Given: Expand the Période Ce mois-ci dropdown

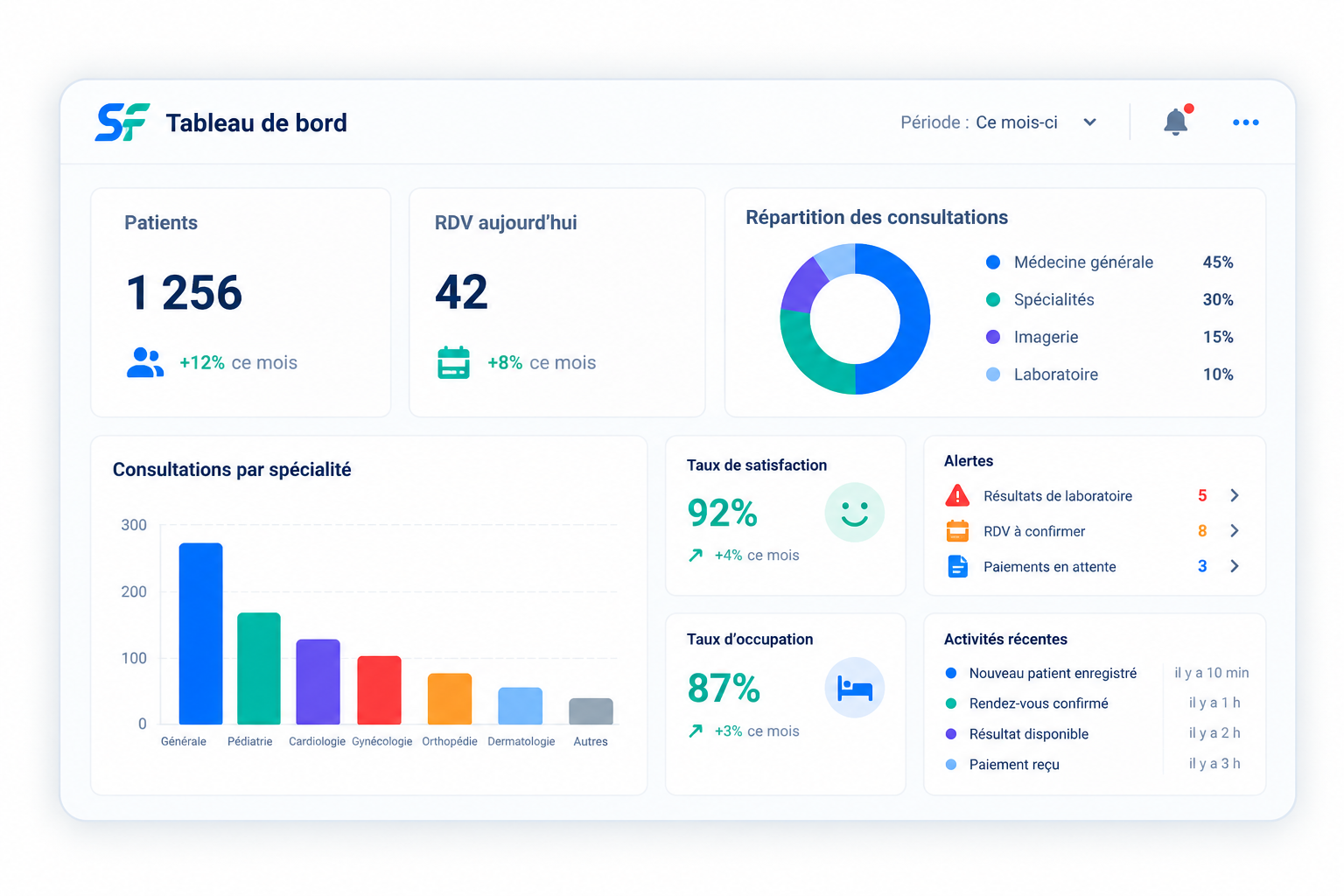Looking at the screenshot, I should tap(998, 122).
